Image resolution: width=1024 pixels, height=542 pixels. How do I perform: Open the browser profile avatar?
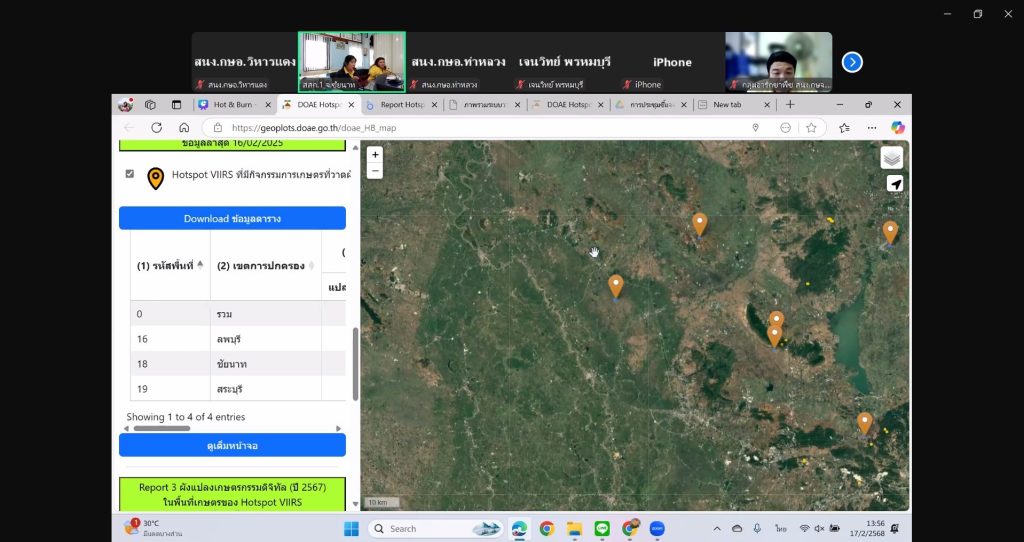(x=126, y=104)
